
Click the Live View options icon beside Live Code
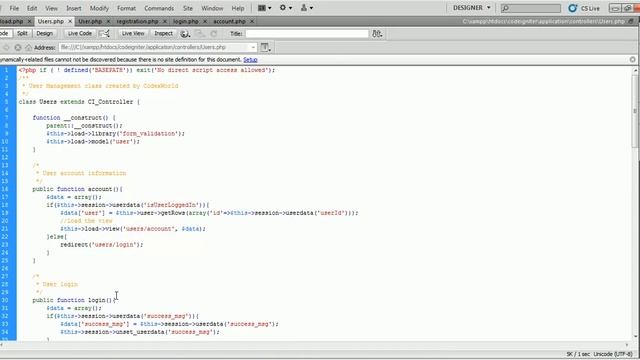coord(104,33)
